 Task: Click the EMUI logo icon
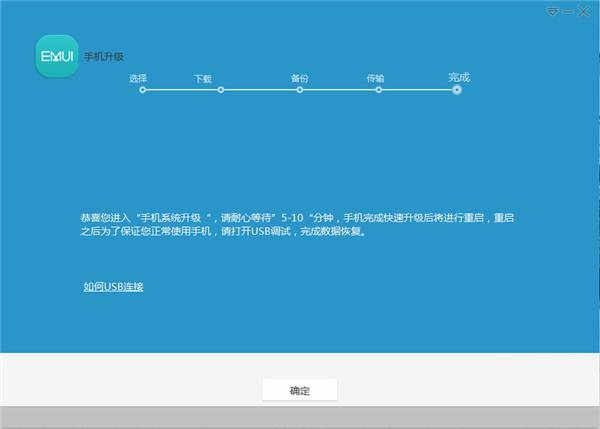57,56
